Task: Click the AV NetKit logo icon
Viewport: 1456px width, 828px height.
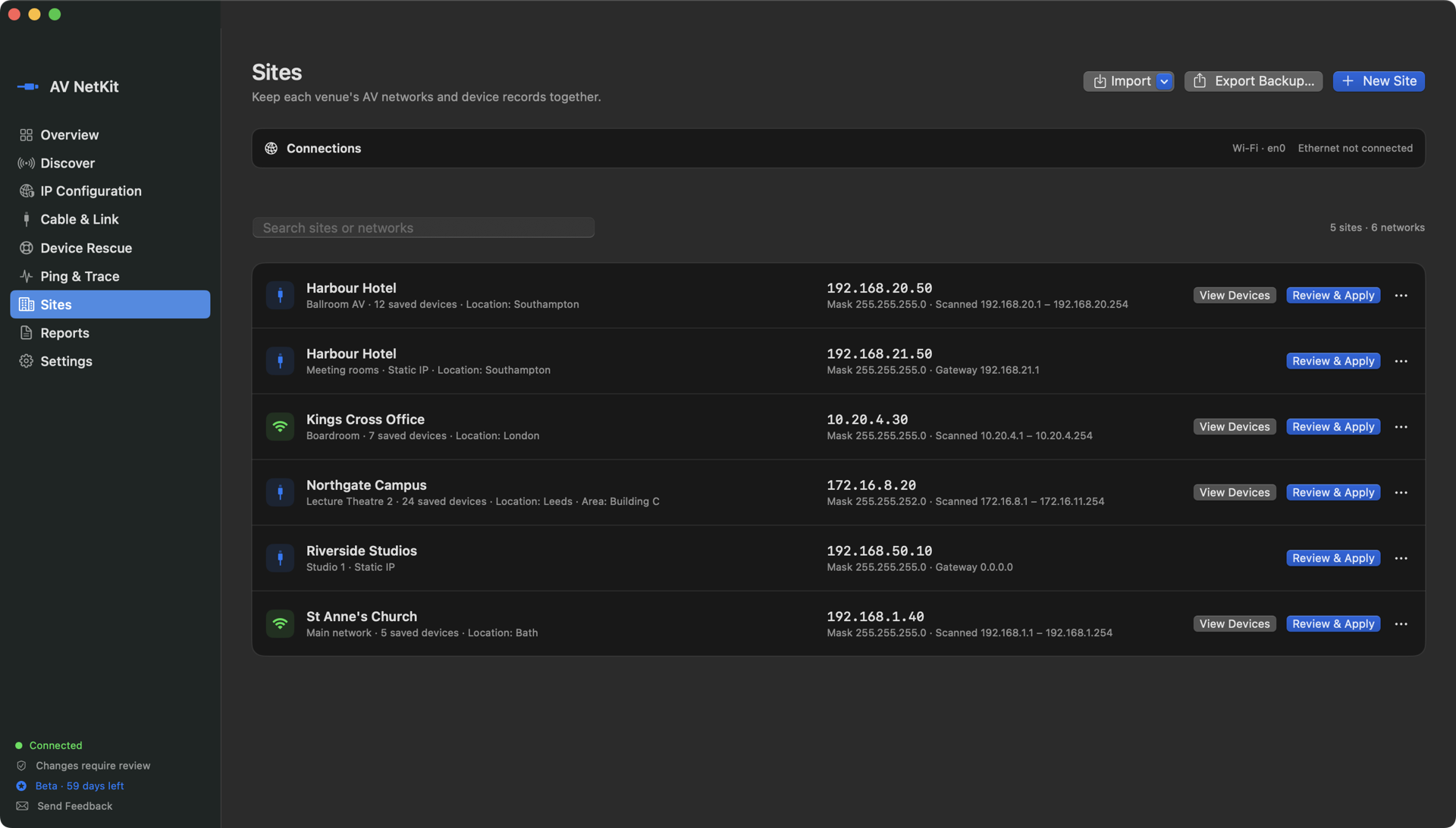Action: [28, 86]
